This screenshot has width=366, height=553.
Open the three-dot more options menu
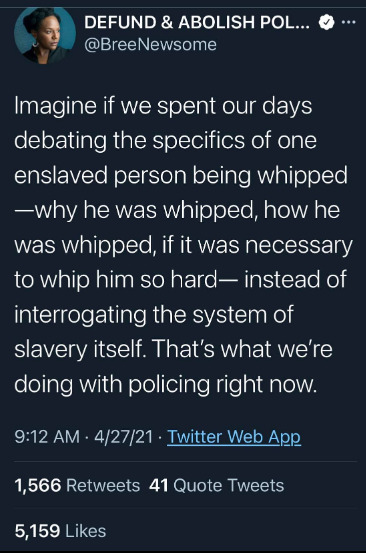[x=349, y=23]
